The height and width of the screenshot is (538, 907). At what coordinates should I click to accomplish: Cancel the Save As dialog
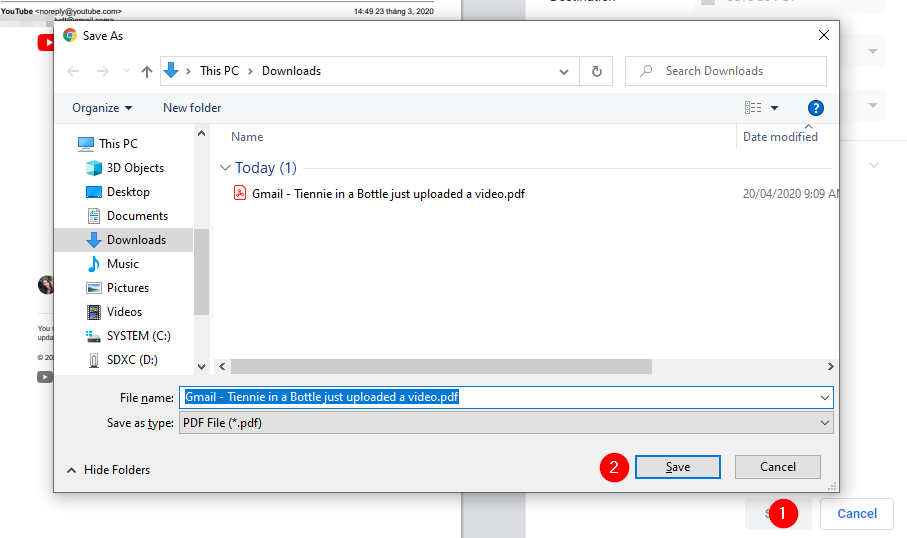777,467
